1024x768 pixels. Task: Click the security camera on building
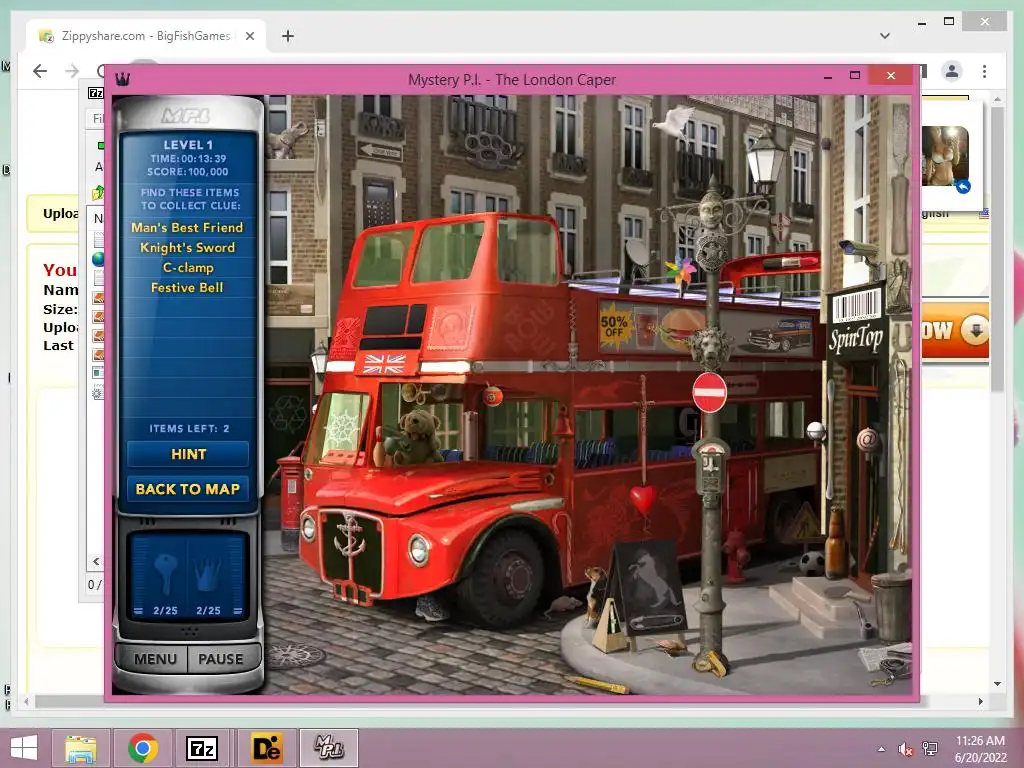tap(861, 249)
